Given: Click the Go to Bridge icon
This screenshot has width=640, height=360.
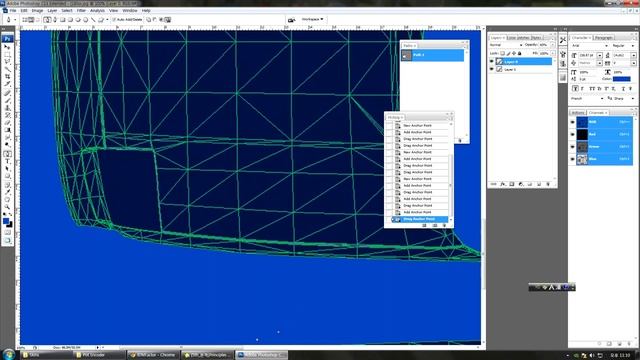Looking at the screenshot, I should [x=291, y=20].
